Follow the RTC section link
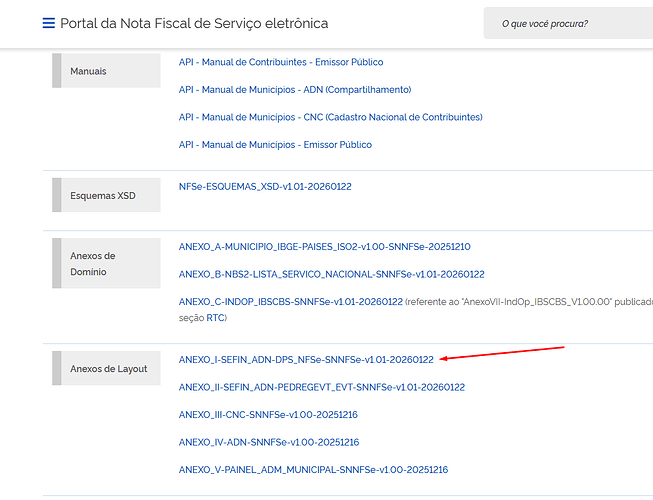 pos(215,318)
